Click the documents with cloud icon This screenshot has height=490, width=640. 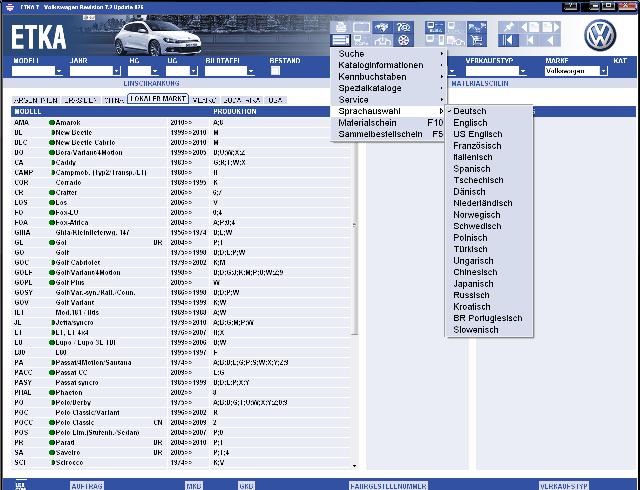coord(456,40)
